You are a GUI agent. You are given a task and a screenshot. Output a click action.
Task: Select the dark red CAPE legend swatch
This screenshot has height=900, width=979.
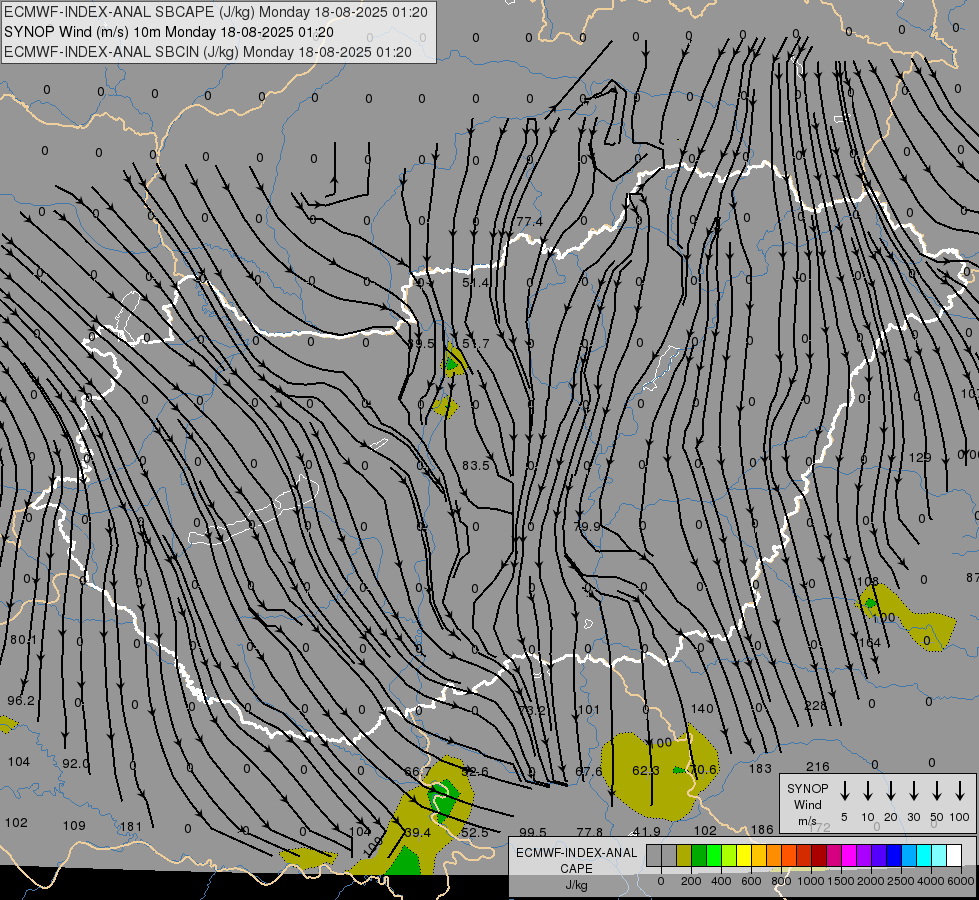click(819, 855)
